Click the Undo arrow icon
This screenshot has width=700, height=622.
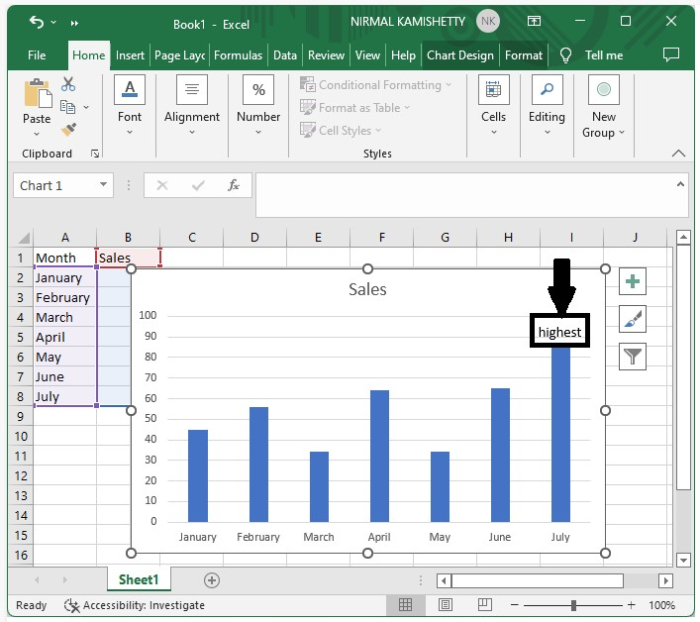37,21
